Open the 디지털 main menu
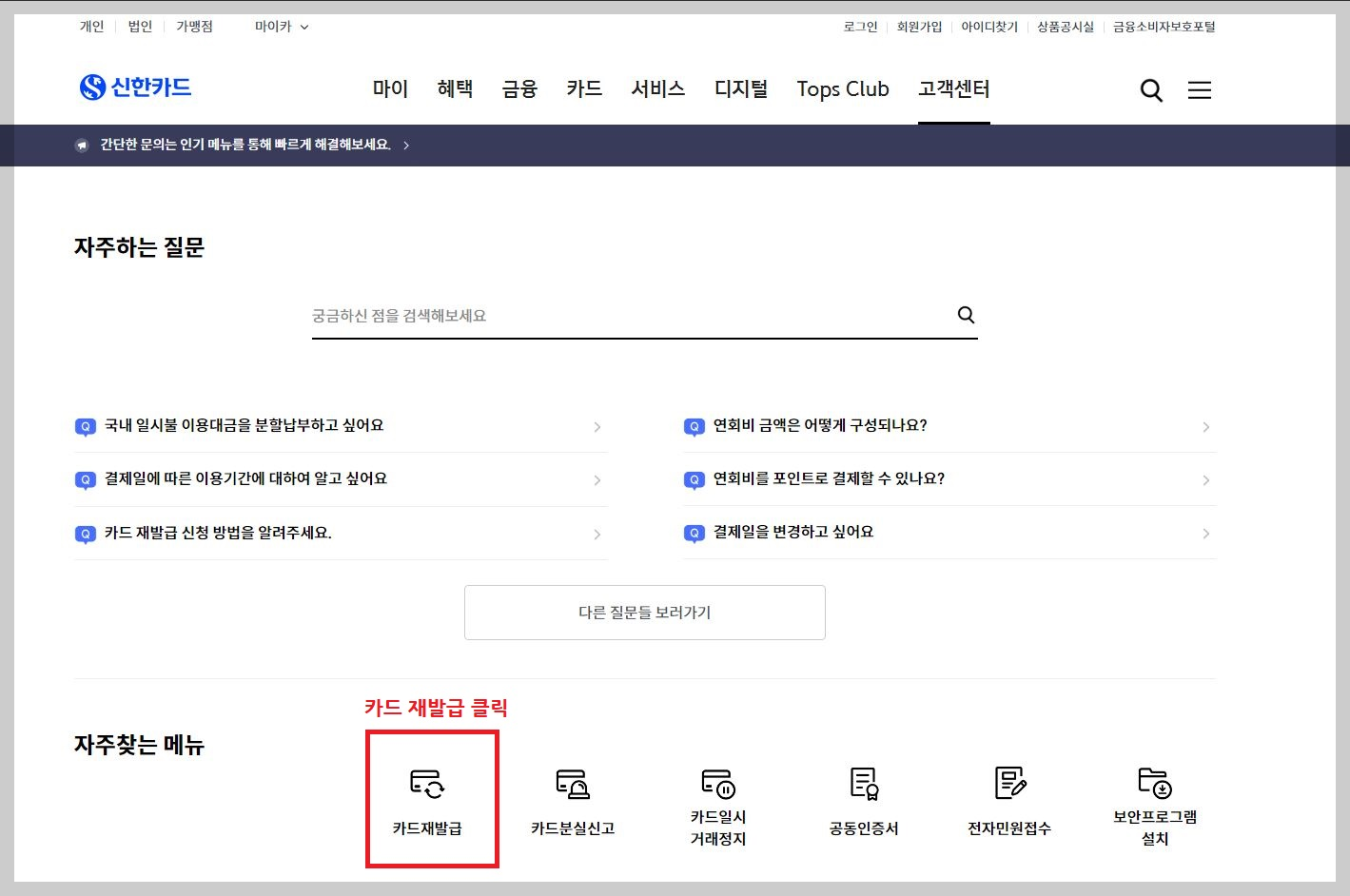This screenshot has height=896, width=1350. pyautogui.click(x=741, y=89)
